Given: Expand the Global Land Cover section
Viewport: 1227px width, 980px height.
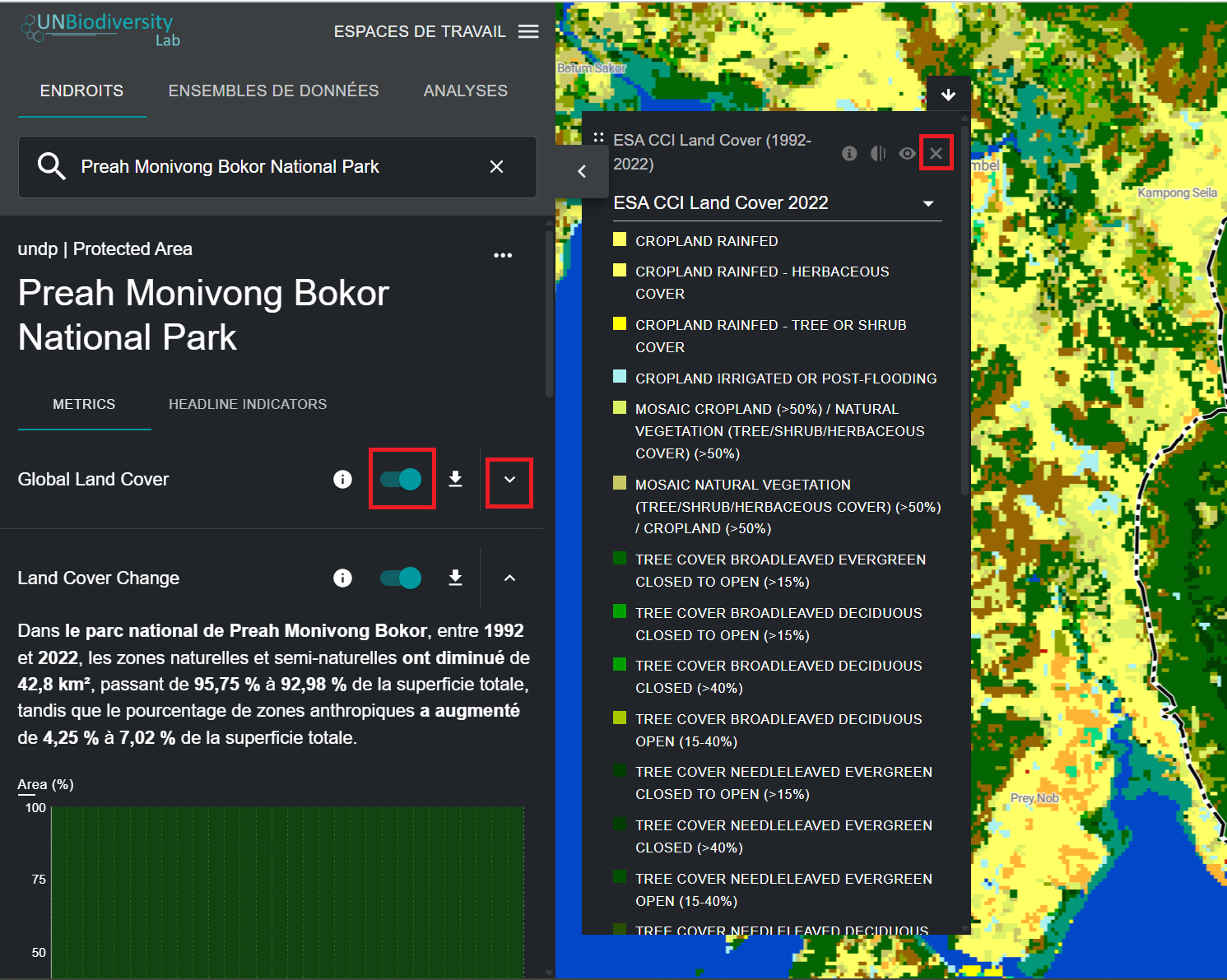Looking at the screenshot, I should [509, 480].
